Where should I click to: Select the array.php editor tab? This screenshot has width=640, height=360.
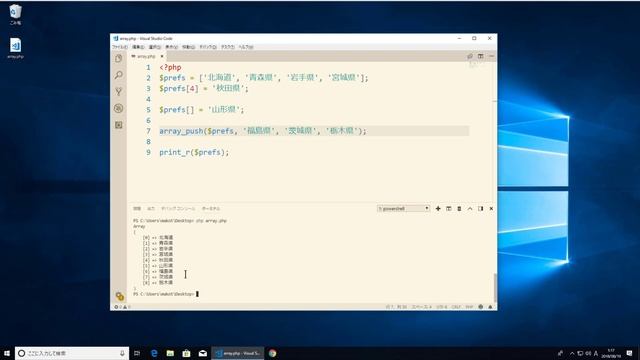pyautogui.click(x=147, y=56)
